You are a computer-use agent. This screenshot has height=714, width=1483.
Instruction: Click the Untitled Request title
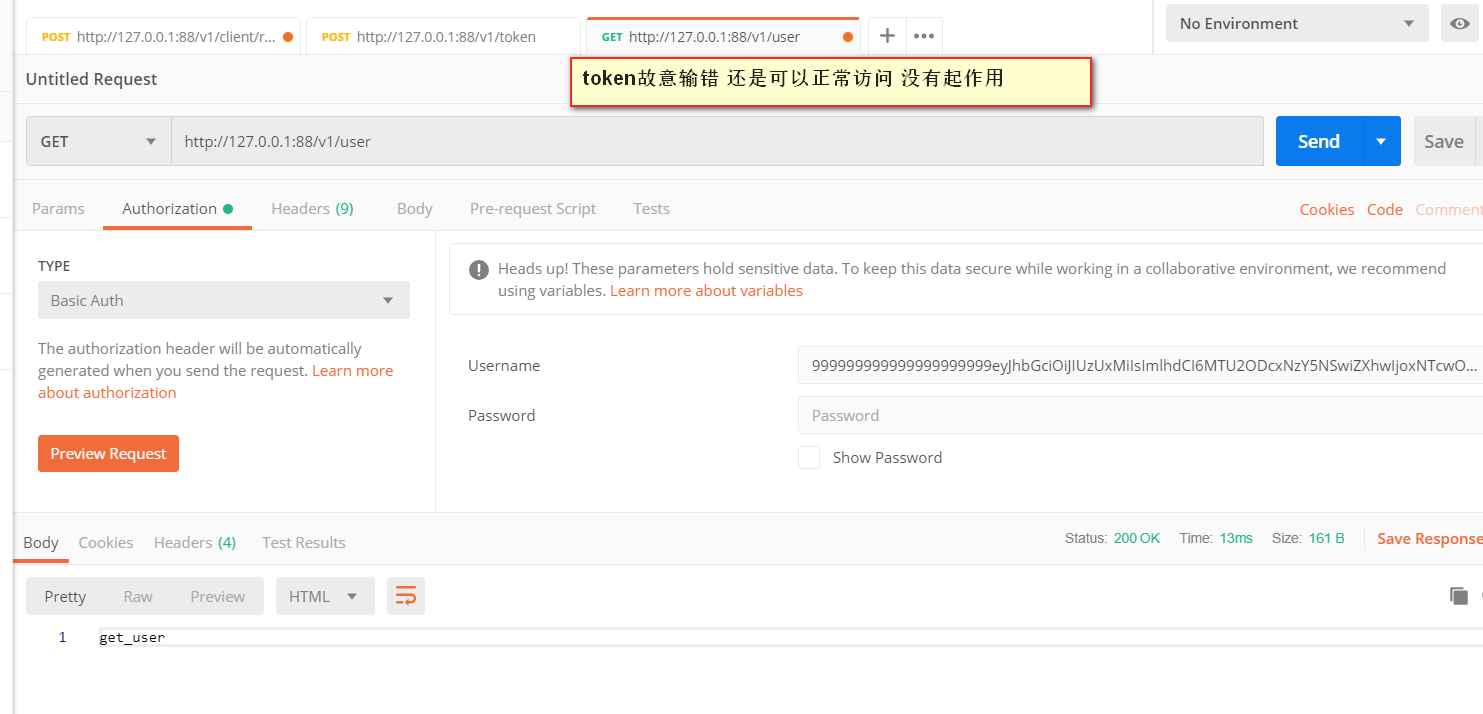pos(91,79)
